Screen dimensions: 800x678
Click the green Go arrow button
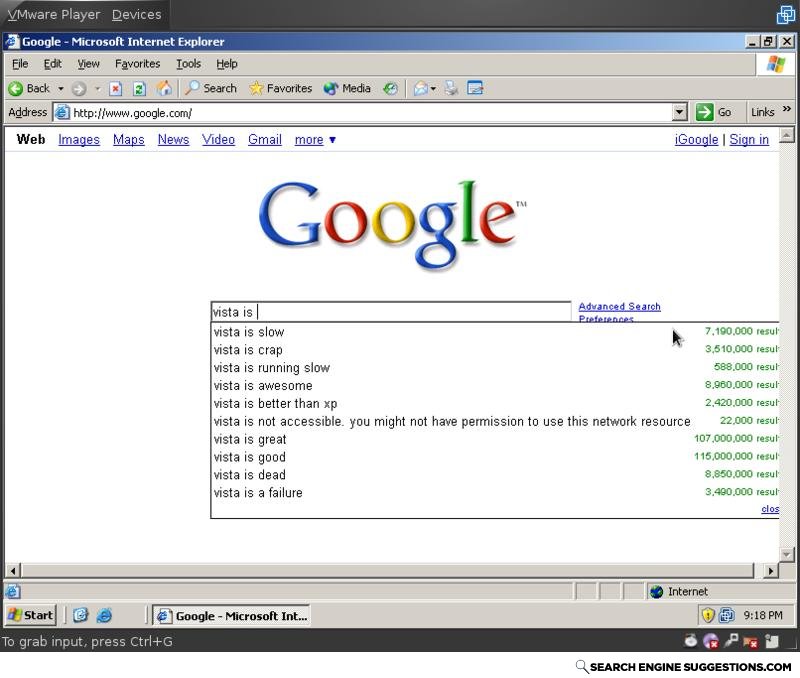(704, 112)
